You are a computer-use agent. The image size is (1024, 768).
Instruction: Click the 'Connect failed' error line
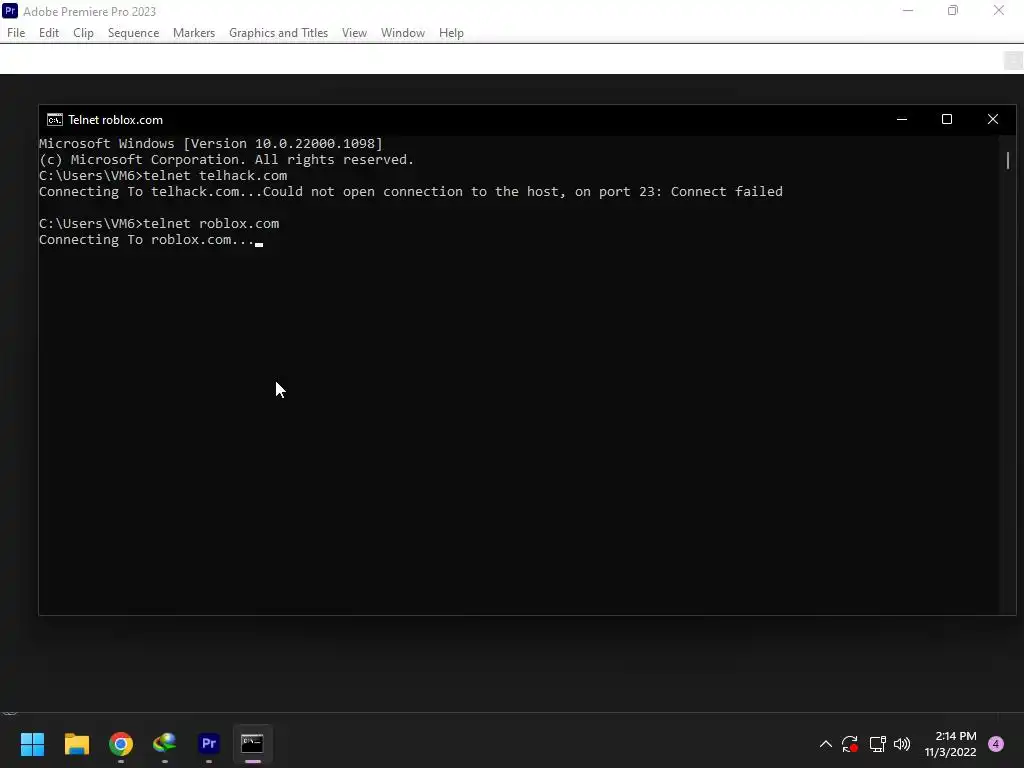411,192
